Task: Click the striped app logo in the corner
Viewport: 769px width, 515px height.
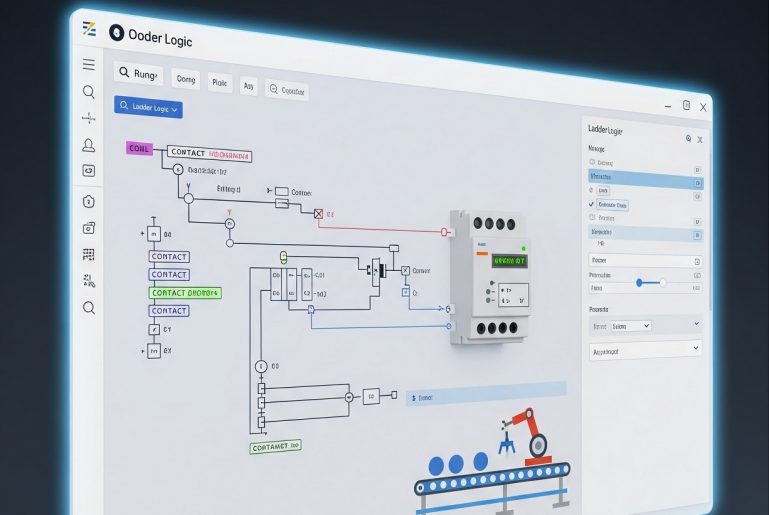Action: 89,29
